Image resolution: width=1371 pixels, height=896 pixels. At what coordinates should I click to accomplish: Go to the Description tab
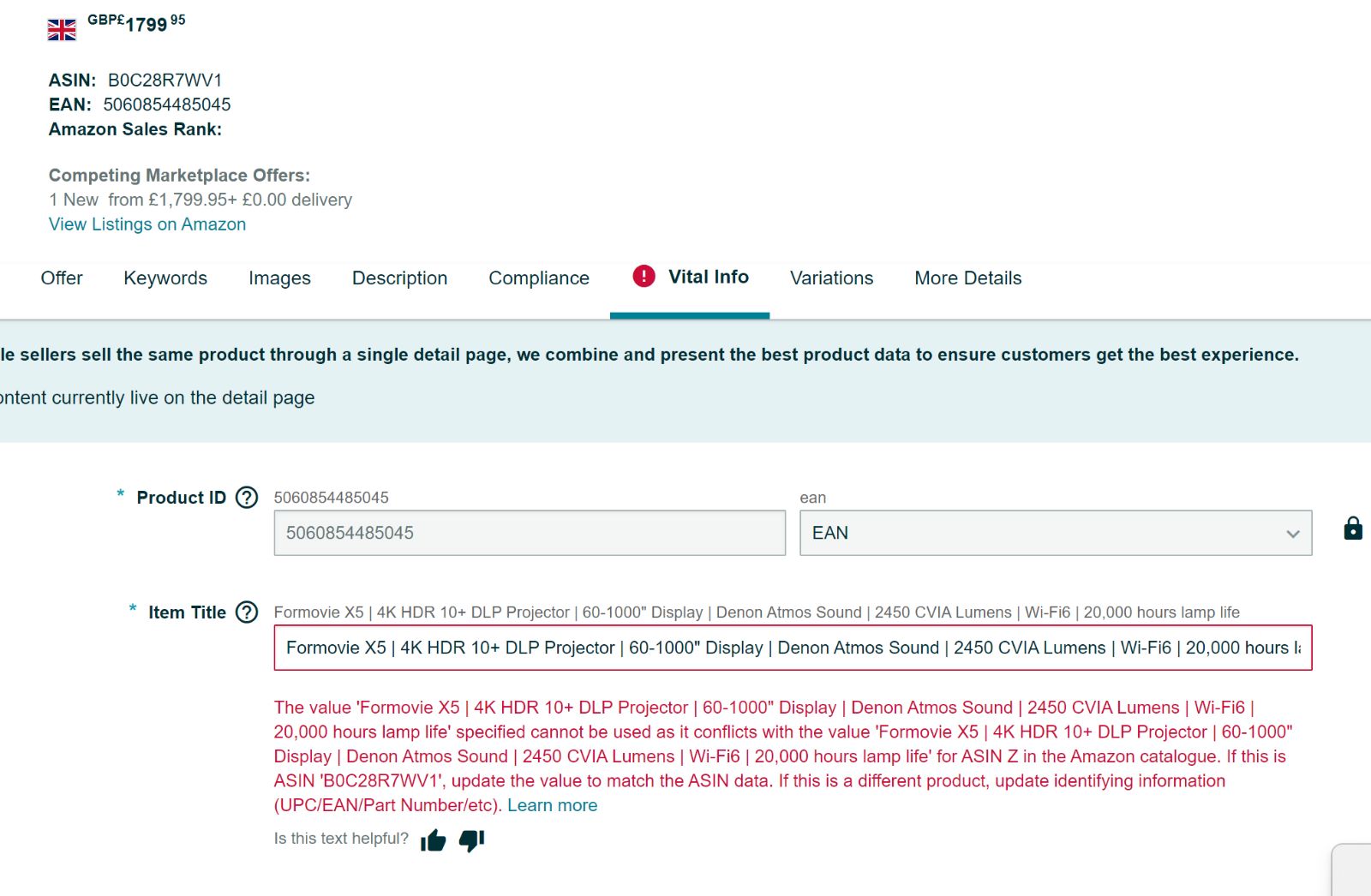click(x=399, y=278)
